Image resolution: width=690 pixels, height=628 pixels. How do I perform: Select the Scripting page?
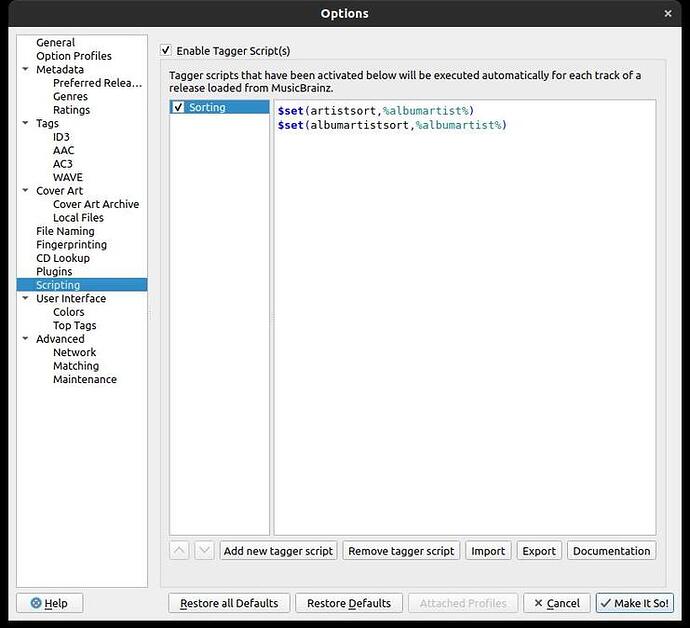(x=82, y=285)
